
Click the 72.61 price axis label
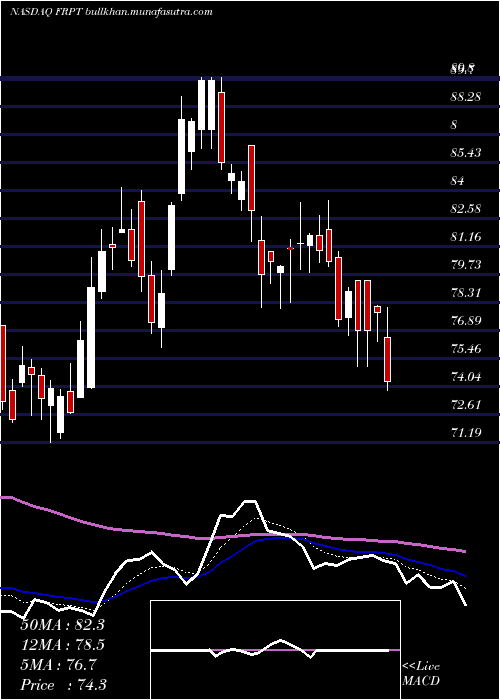[x=466, y=405]
